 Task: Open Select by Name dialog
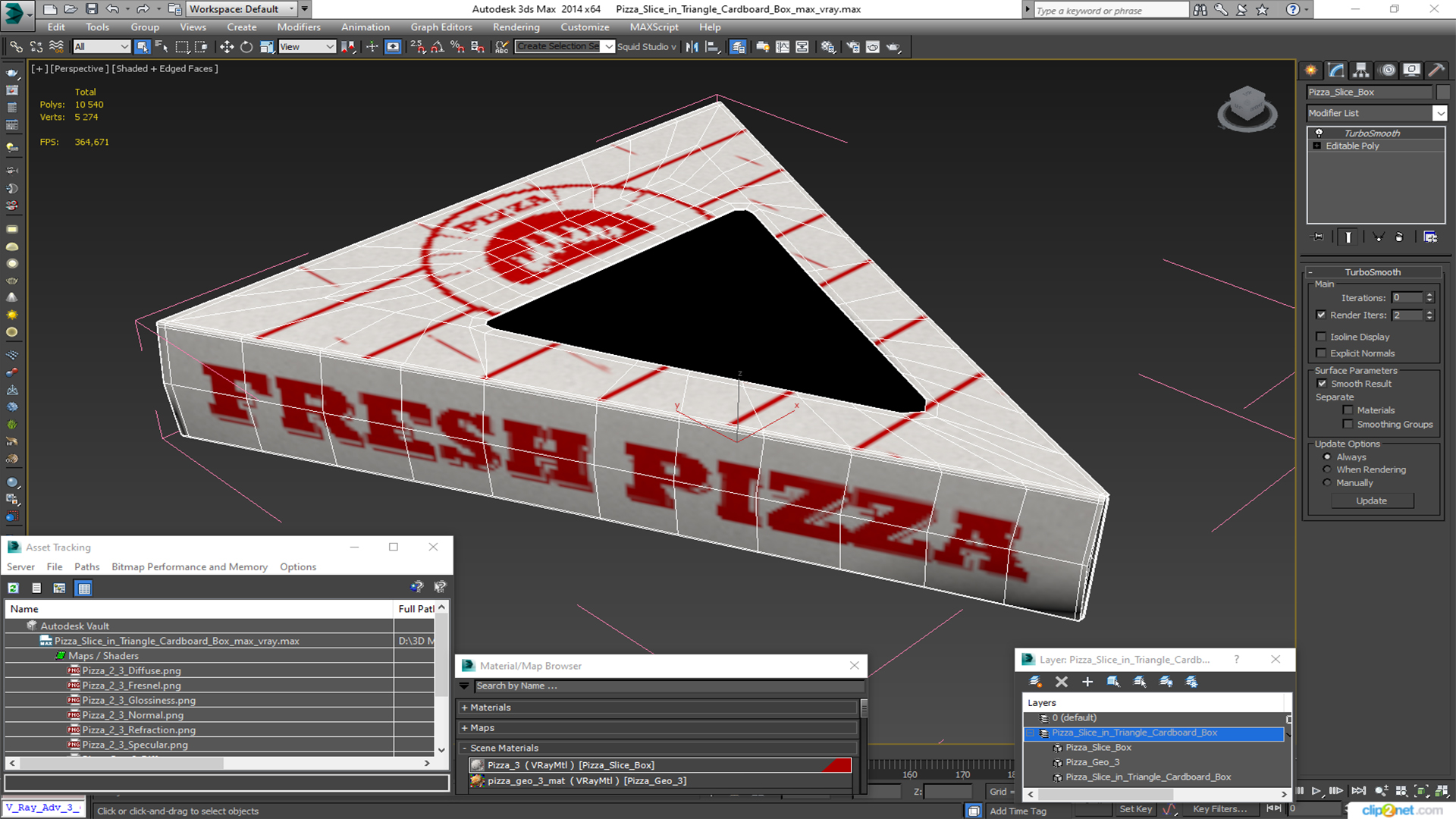pyautogui.click(x=162, y=47)
